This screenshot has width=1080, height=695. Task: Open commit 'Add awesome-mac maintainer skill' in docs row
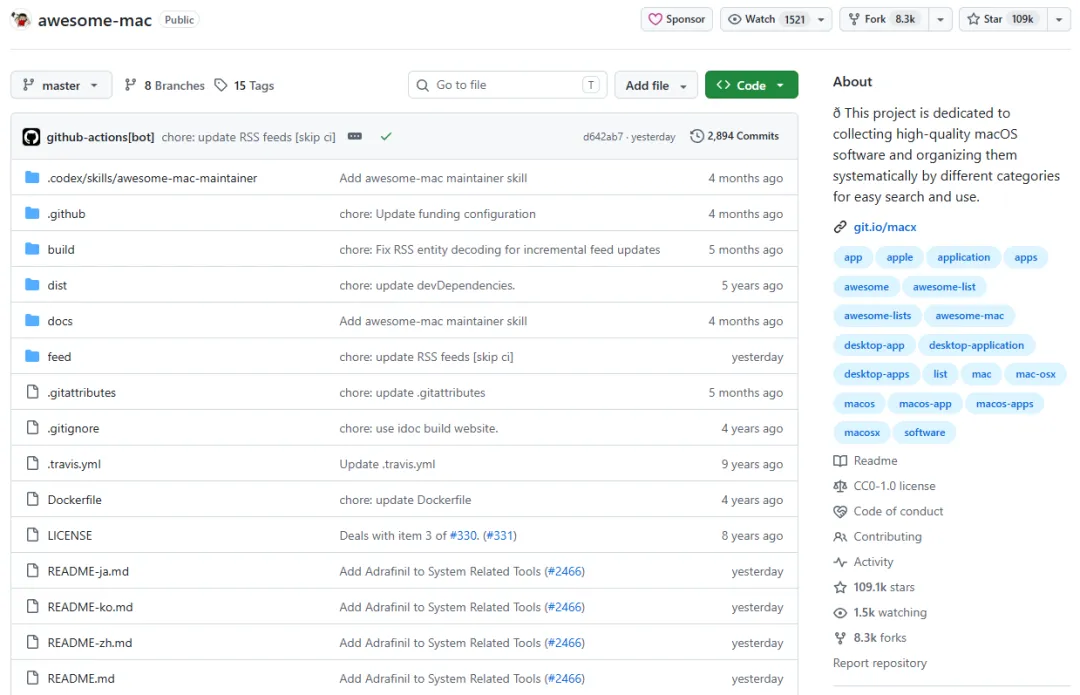click(x=433, y=321)
